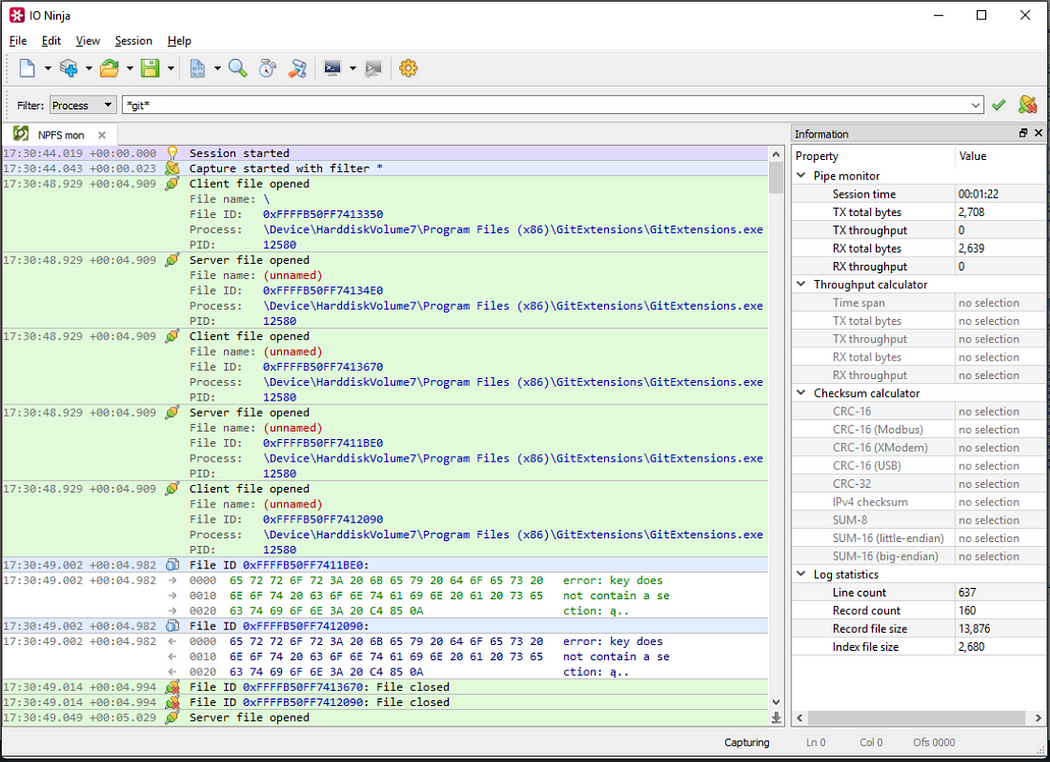
Task: Collapse the Pipe monitor section
Action: pyautogui.click(x=799, y=175)
